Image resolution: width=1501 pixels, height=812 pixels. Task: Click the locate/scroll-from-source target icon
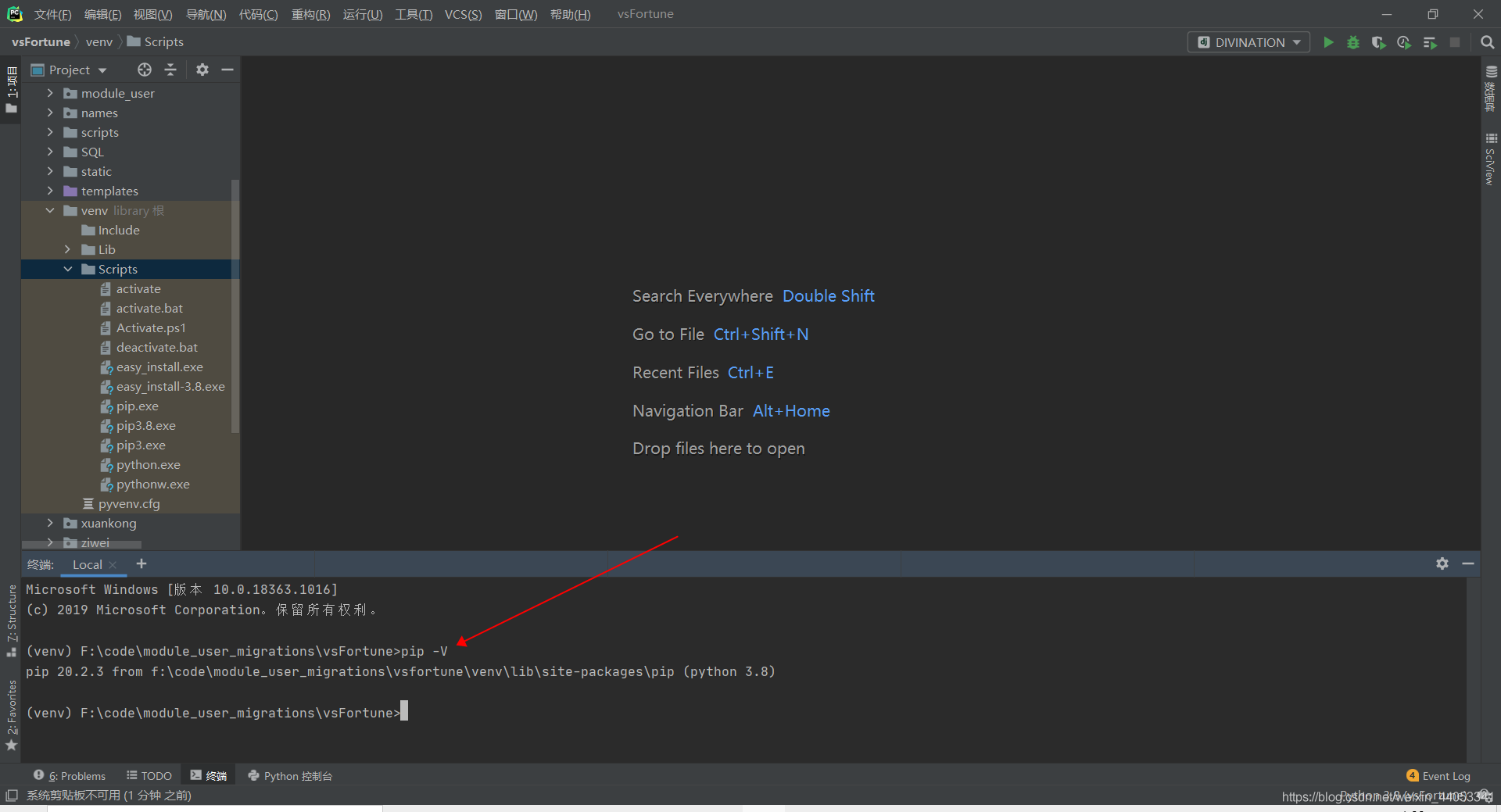[x=145, y=70]
